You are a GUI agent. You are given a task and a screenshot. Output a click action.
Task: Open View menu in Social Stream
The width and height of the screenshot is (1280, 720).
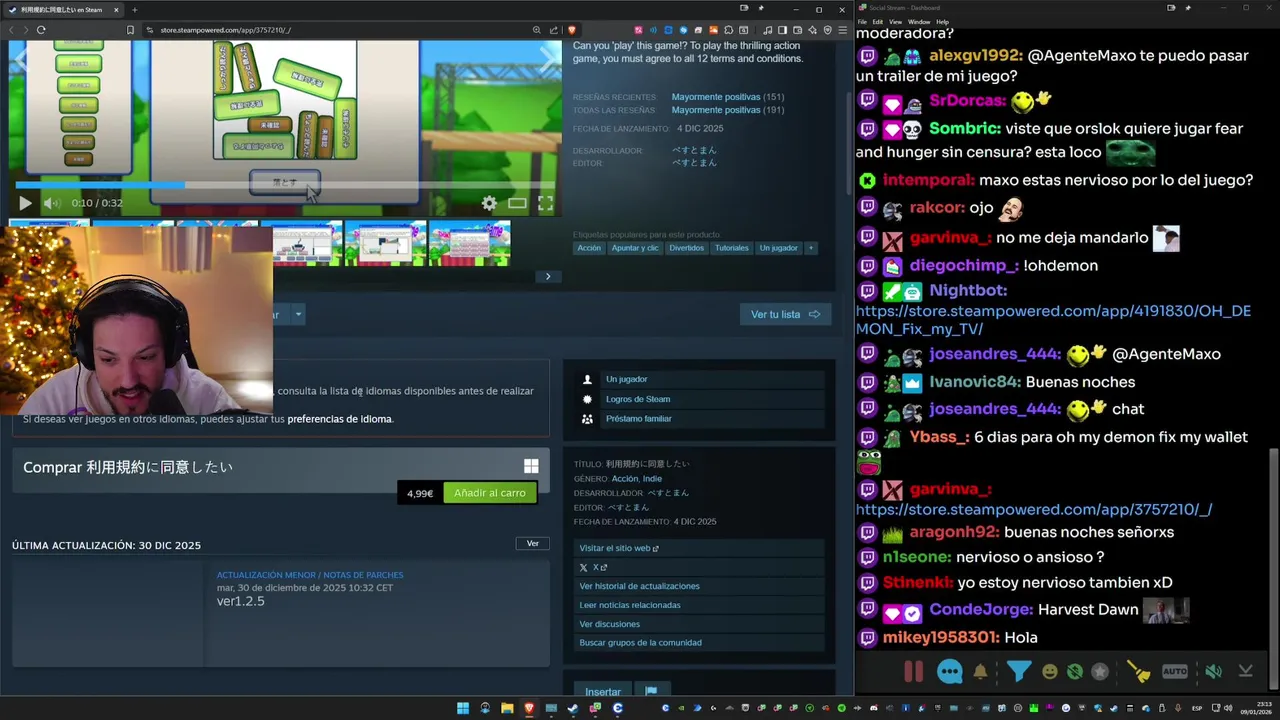pyautogui.click(x=895, y=21)
